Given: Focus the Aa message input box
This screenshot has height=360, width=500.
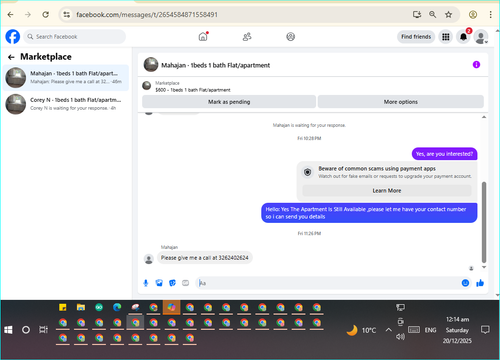Looking at the screenshot, I should [328, 283].
